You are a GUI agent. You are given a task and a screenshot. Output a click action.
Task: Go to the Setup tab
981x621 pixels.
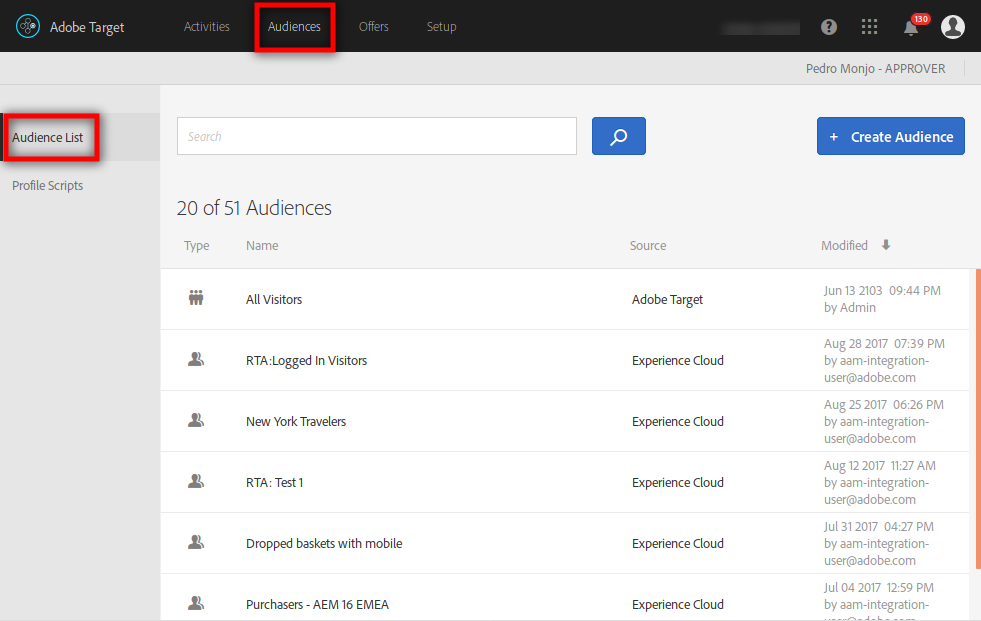pos(441,27)
